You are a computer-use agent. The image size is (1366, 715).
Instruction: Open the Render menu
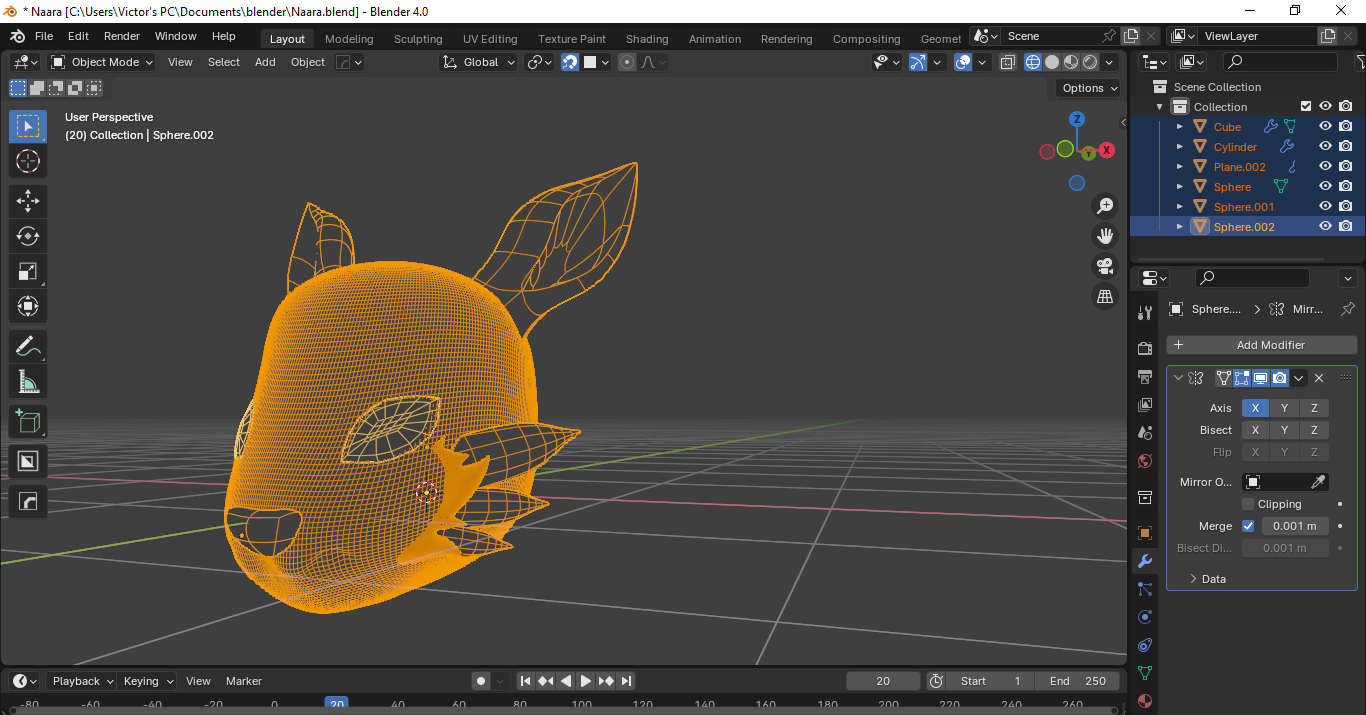click(122, 36)
